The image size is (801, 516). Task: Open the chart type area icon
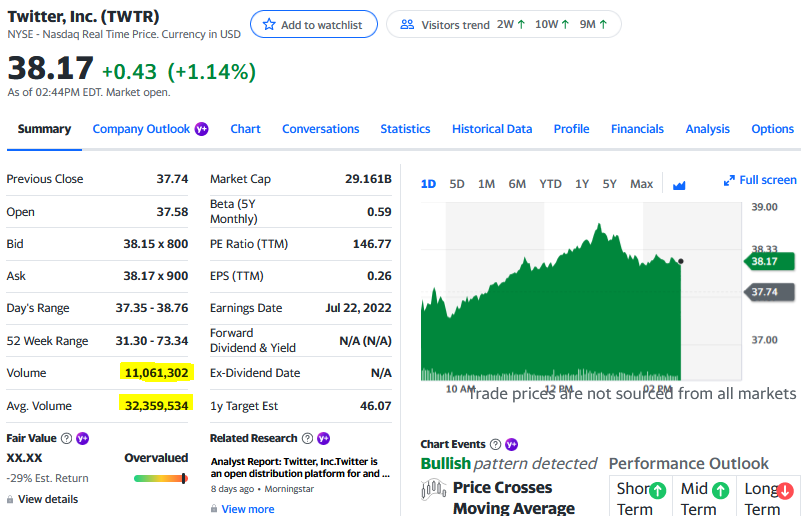679,184
